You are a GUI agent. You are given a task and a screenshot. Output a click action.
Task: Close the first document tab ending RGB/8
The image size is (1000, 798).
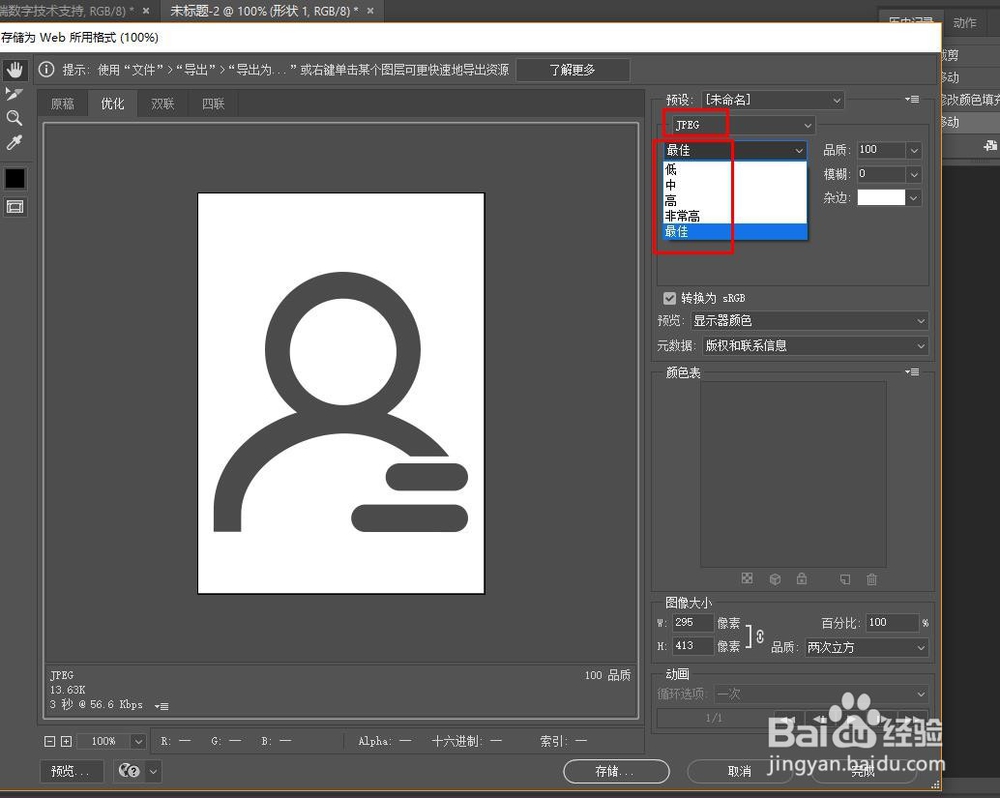[146, 11]
